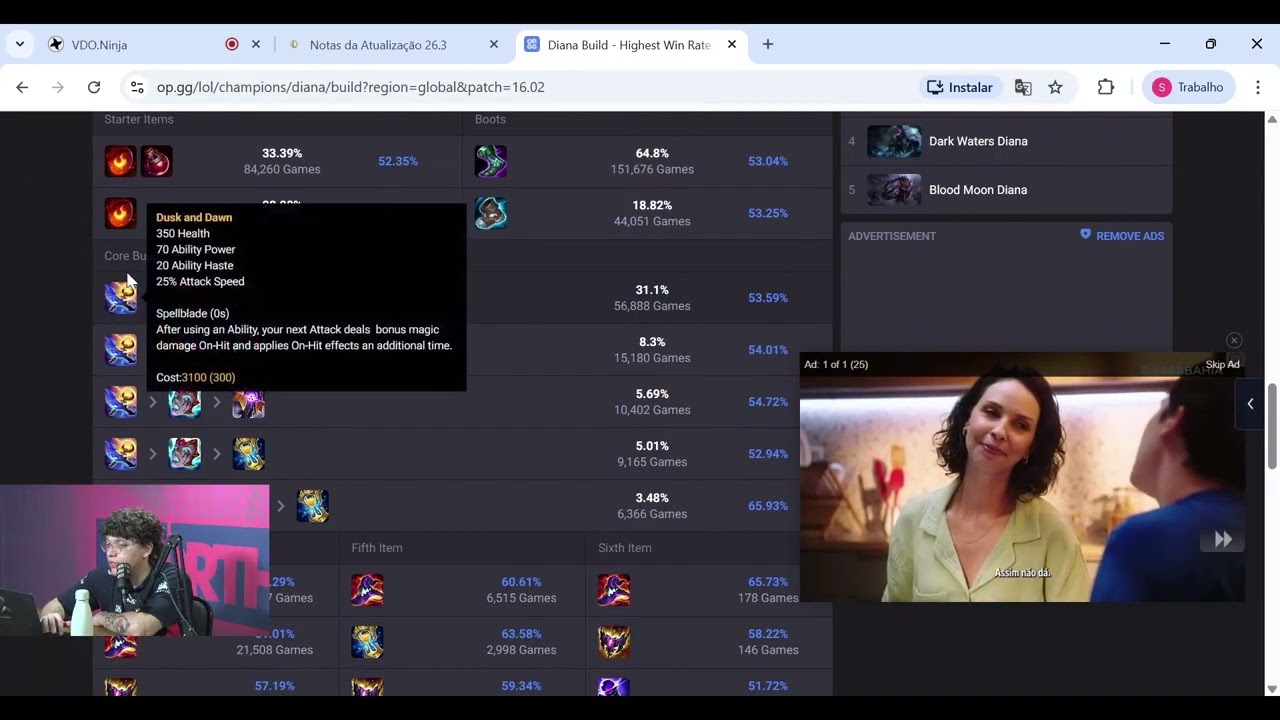The image size is (1280, 720).
Task: Go back to the previous page
Action: [x=22, y=87]
